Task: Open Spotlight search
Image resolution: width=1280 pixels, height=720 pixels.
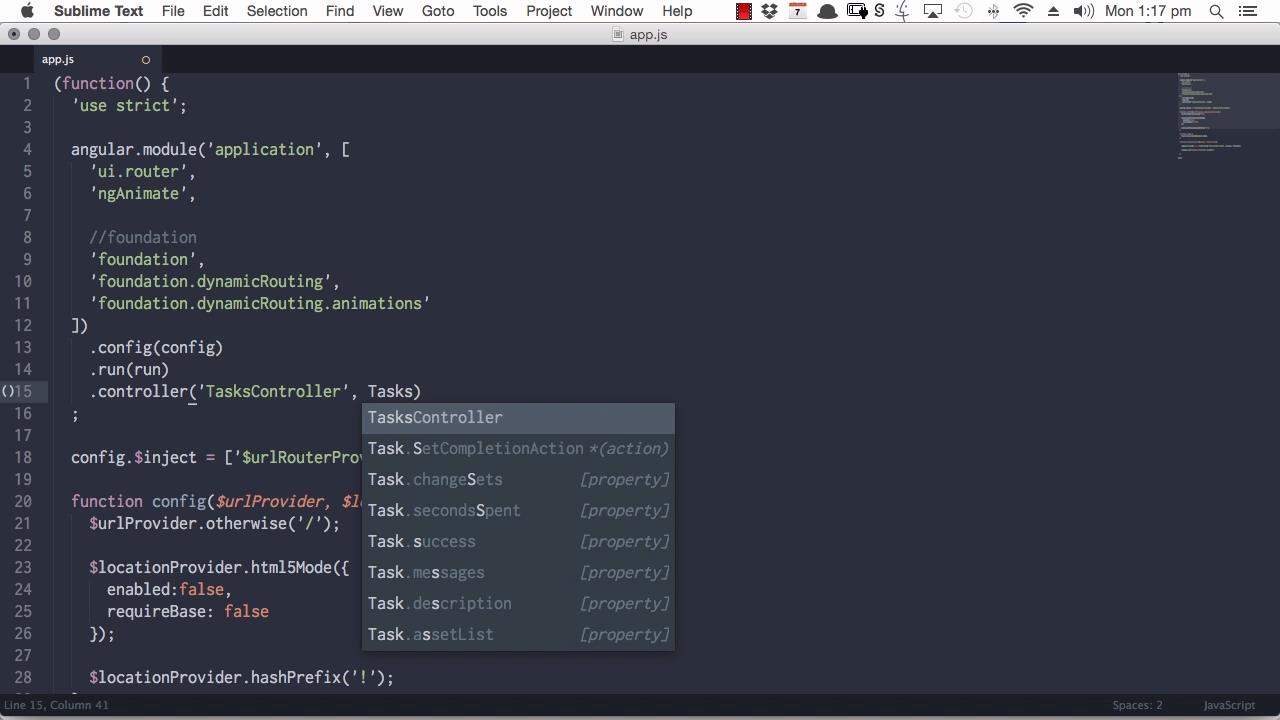Action: point(1216,11)
